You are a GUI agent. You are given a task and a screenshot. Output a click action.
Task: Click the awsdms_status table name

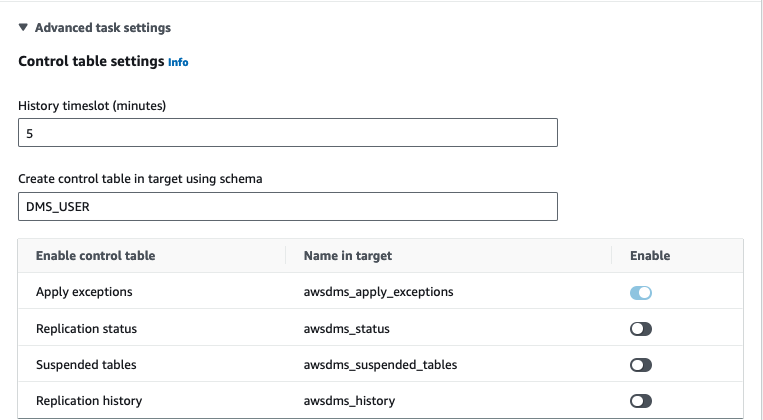[346, 328]
